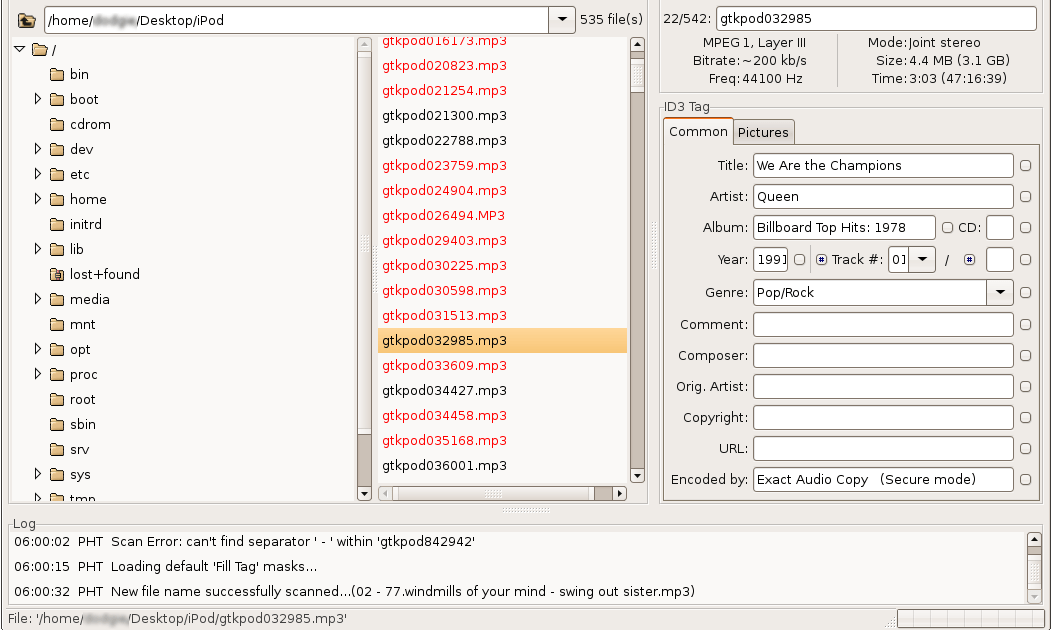Viewport: 1053px width, 630px height.
Task: Open the Genre dropdown
Action: click(1000, 292)
